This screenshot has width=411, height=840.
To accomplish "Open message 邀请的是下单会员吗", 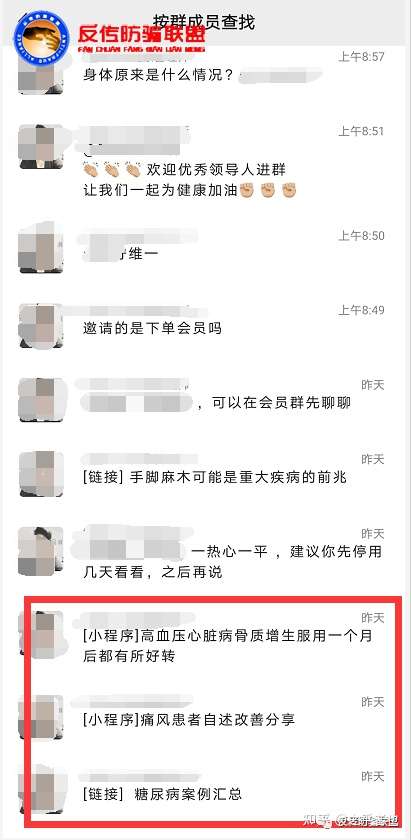I will [152, 327].
